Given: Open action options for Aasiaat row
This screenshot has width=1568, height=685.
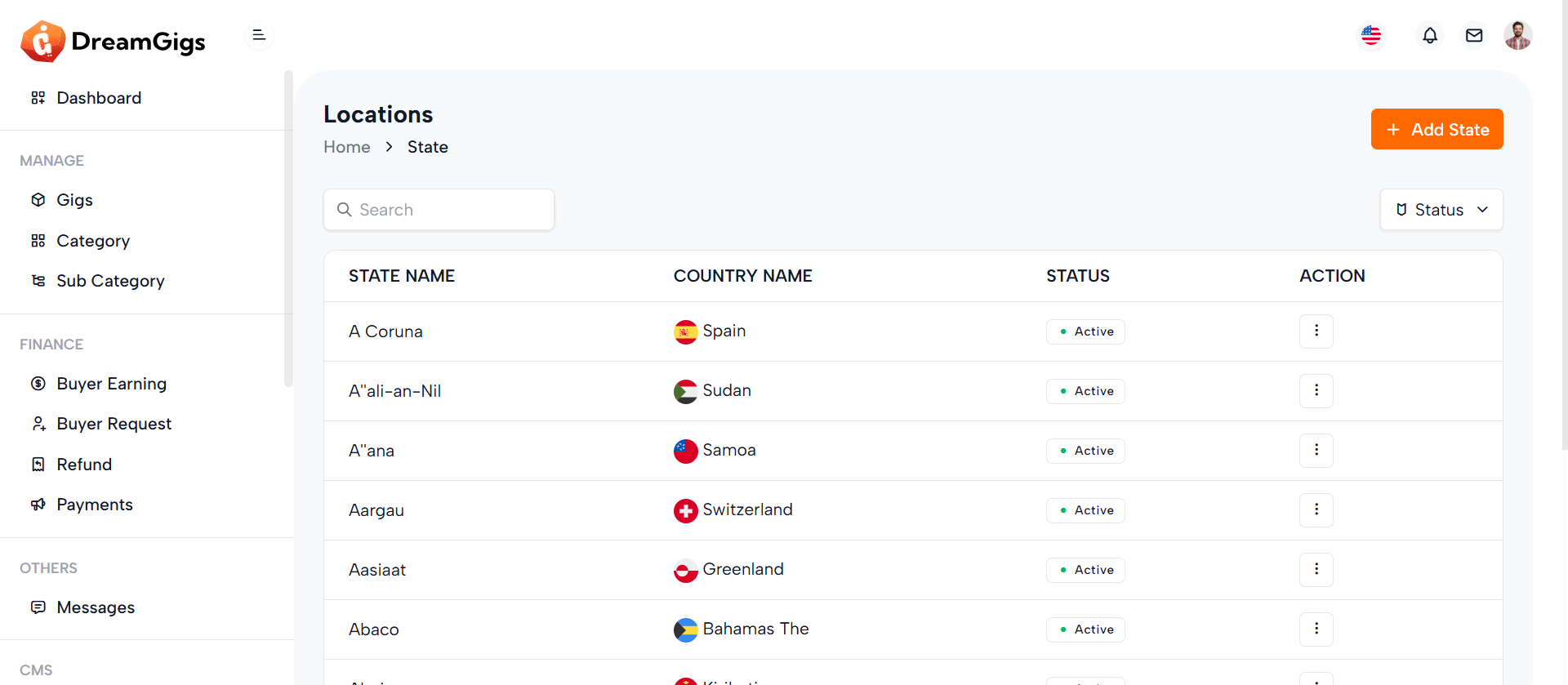Looking at the screenshot, I should point(1316,570).
